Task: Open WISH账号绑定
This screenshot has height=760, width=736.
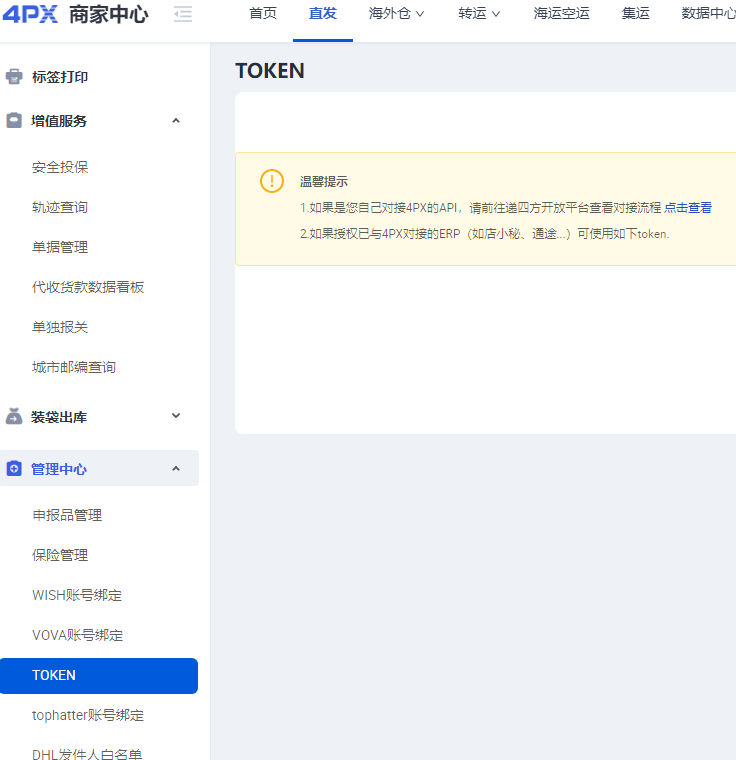Action: coord(77,595)
